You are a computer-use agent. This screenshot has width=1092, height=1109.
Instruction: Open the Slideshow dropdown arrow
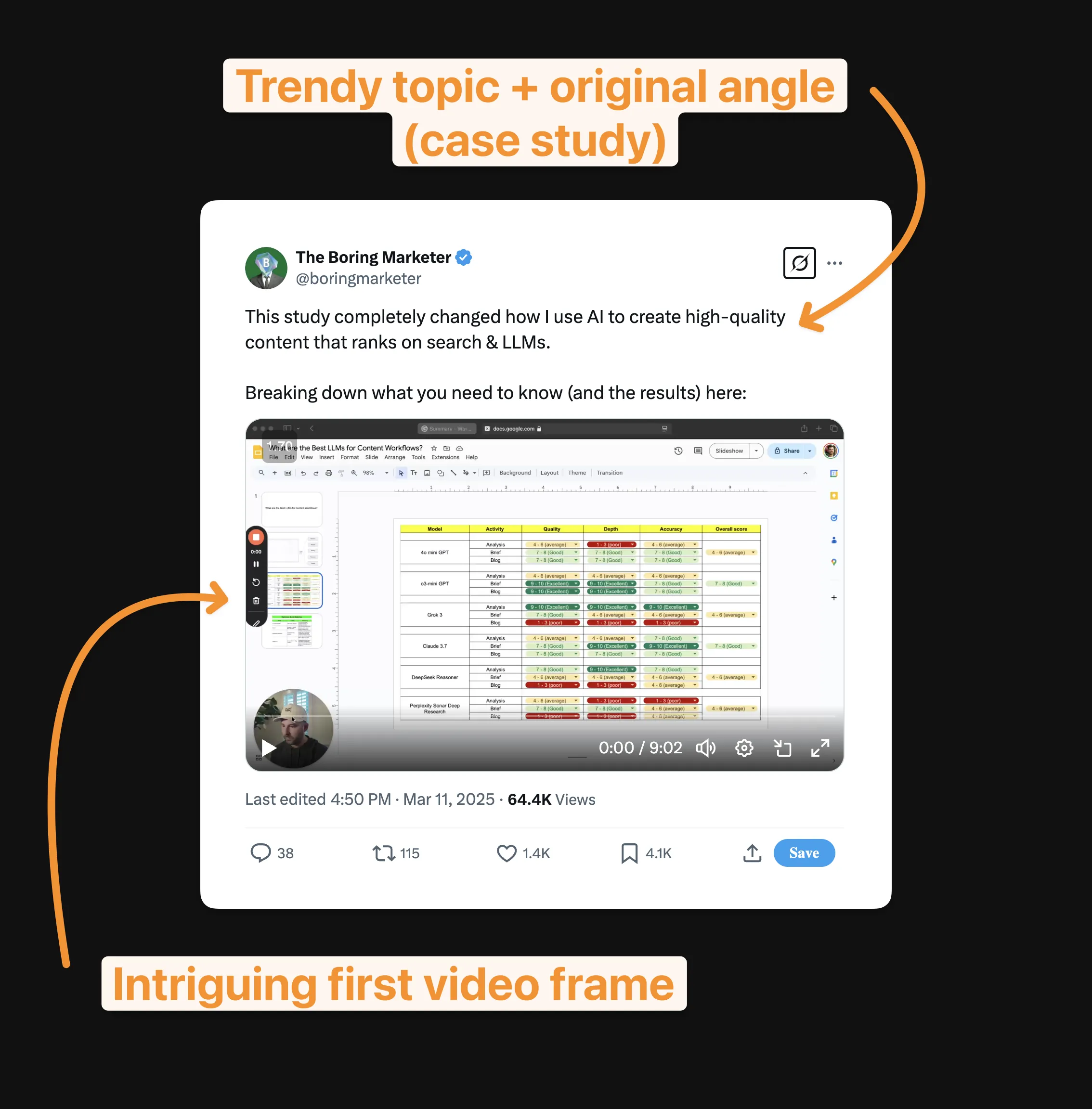(x=756, y=451)
